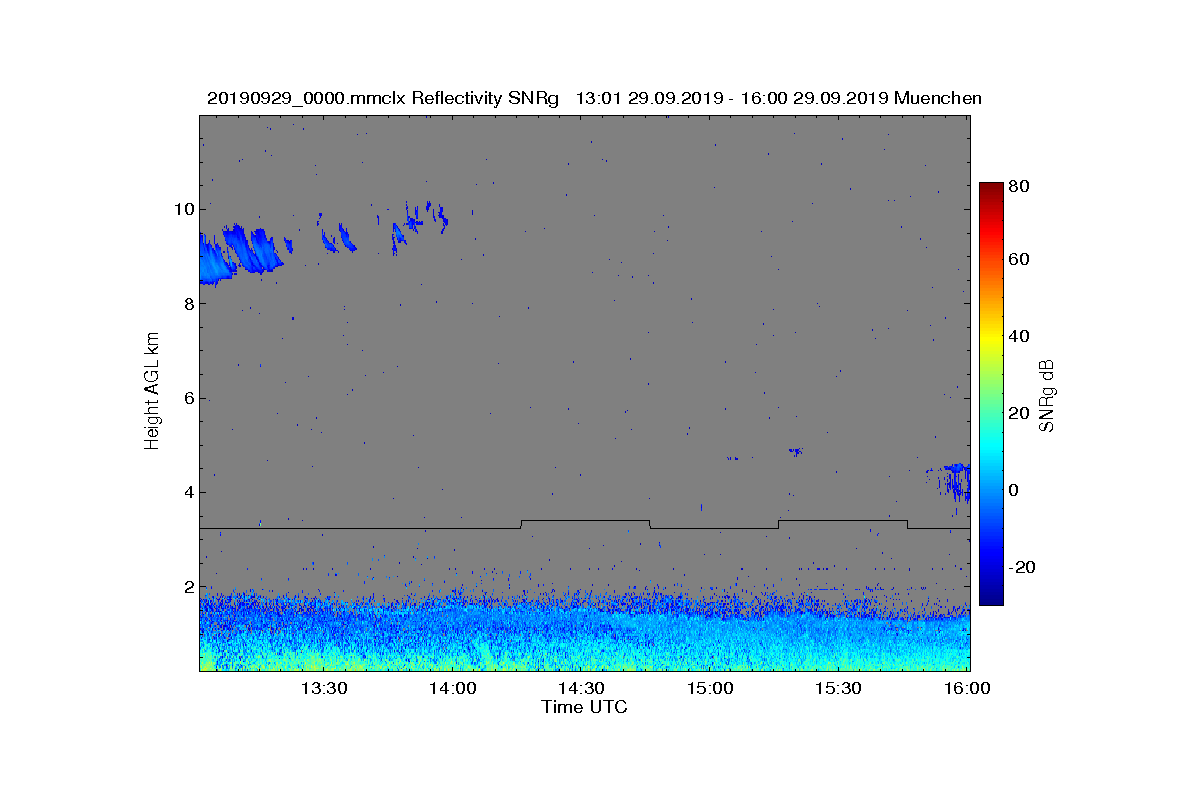Click the raised black line step near 15:30
1200x800 pixels.
pos(842,521)
